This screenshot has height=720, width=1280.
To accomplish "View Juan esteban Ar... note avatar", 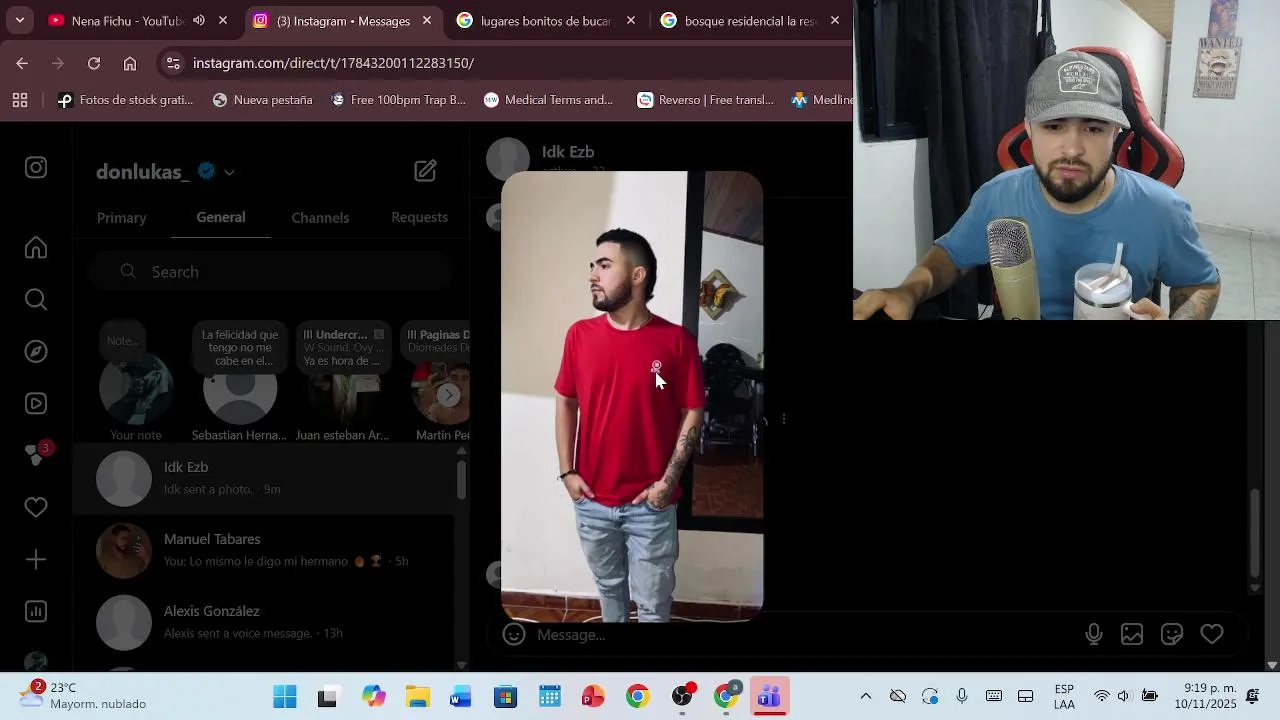I will (343, 390).
